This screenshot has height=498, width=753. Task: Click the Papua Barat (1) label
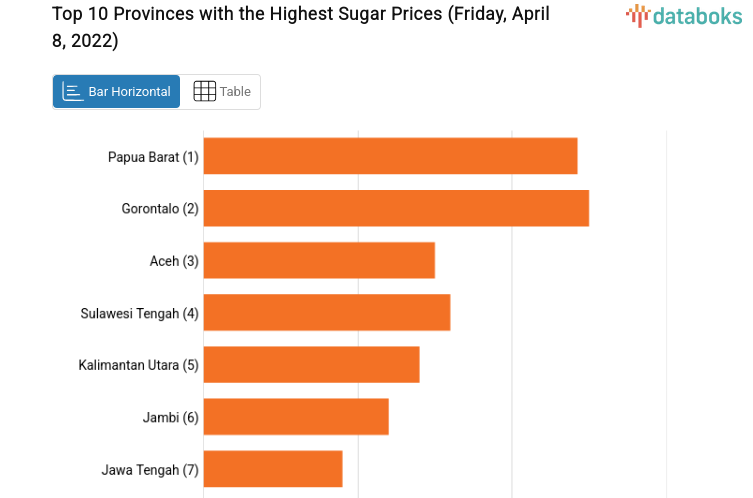click(x=153, y=157)
